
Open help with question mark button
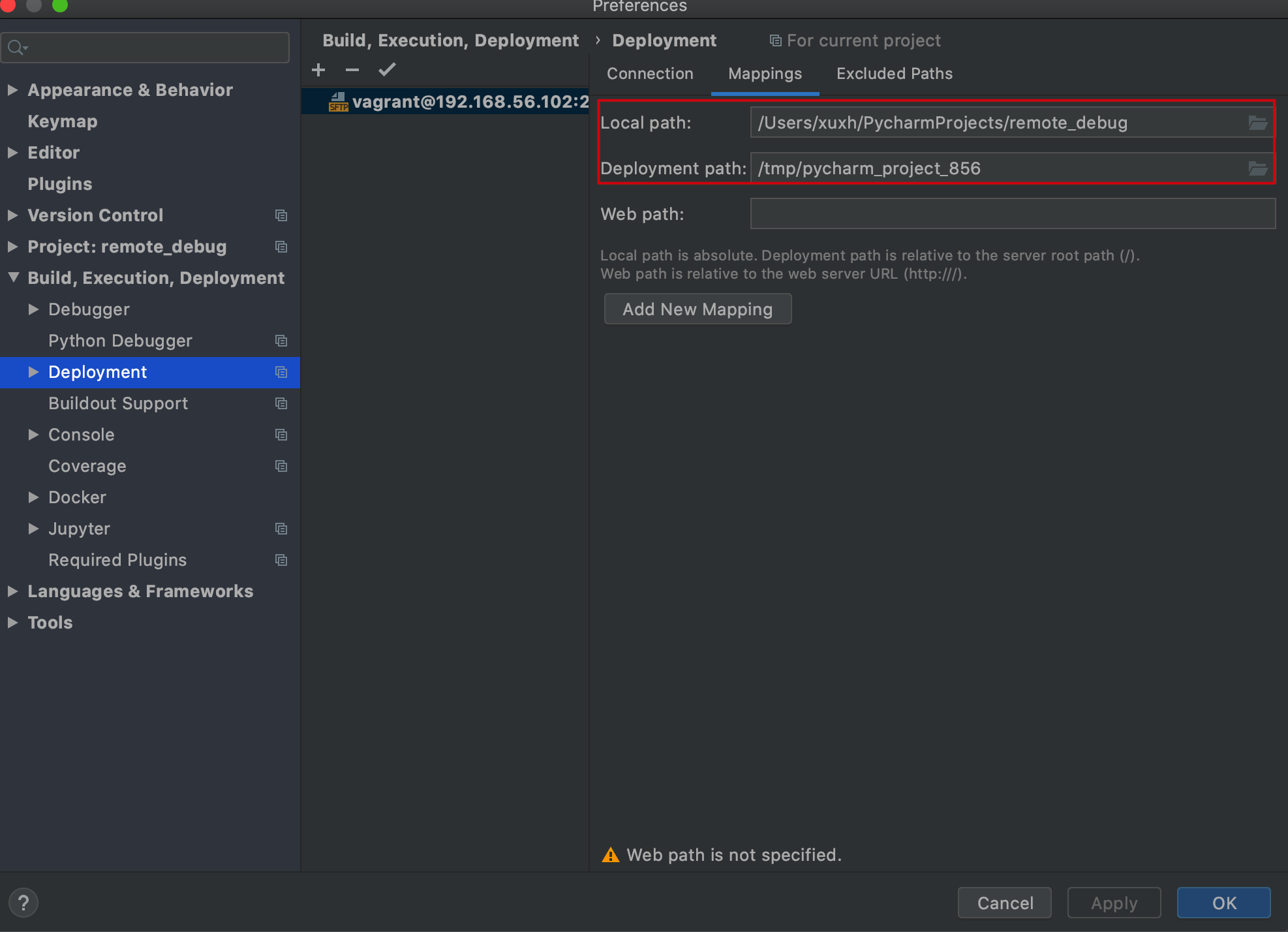click(23, 903)
